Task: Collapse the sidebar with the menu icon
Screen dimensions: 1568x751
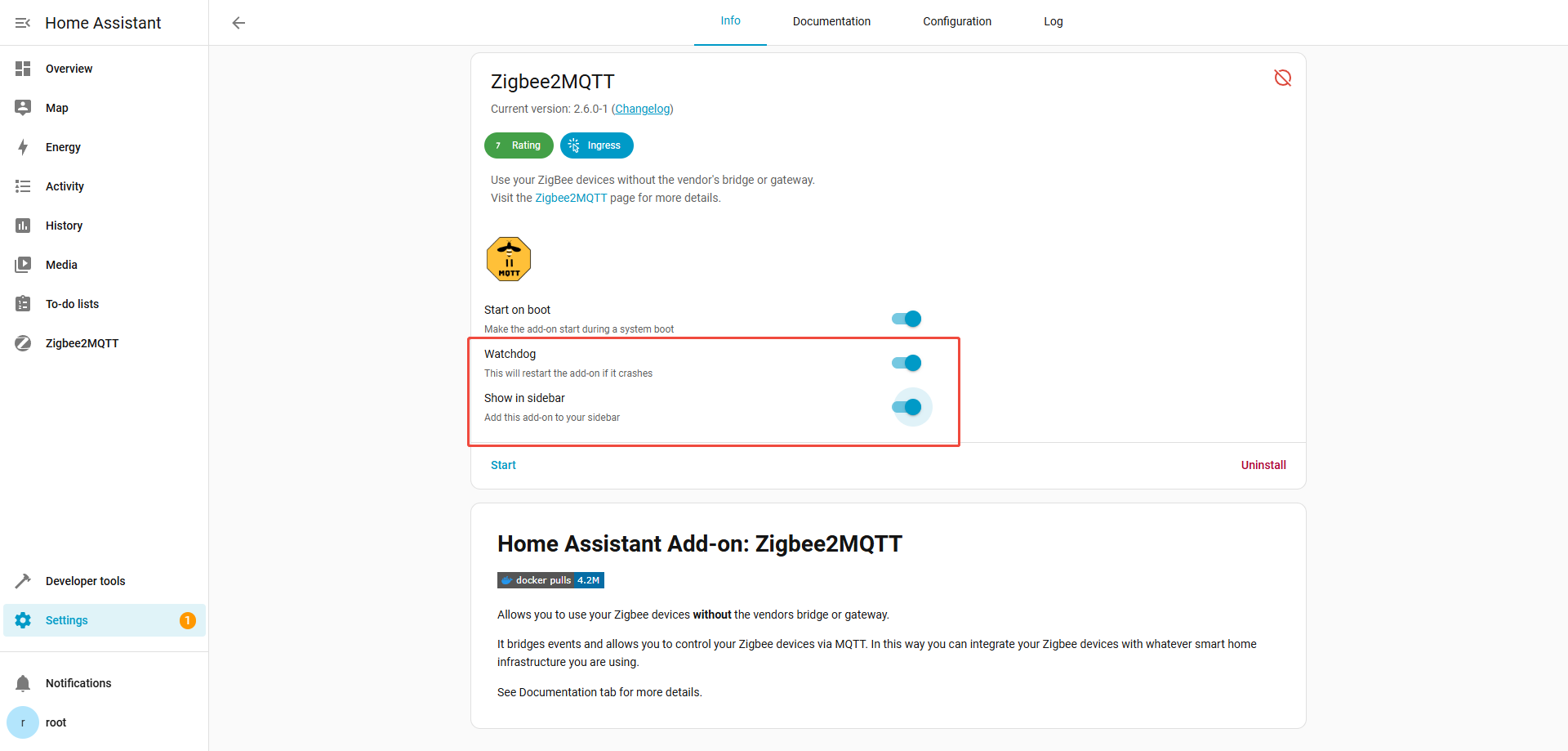Action: pos(23,23)
